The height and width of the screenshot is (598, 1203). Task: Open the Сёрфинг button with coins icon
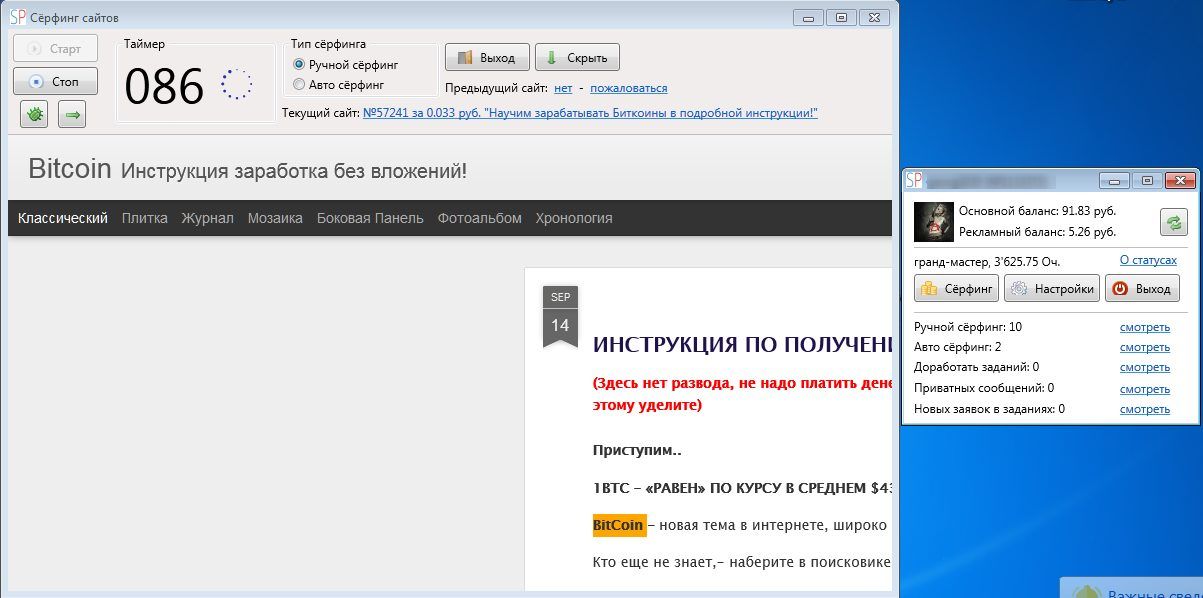957,289
